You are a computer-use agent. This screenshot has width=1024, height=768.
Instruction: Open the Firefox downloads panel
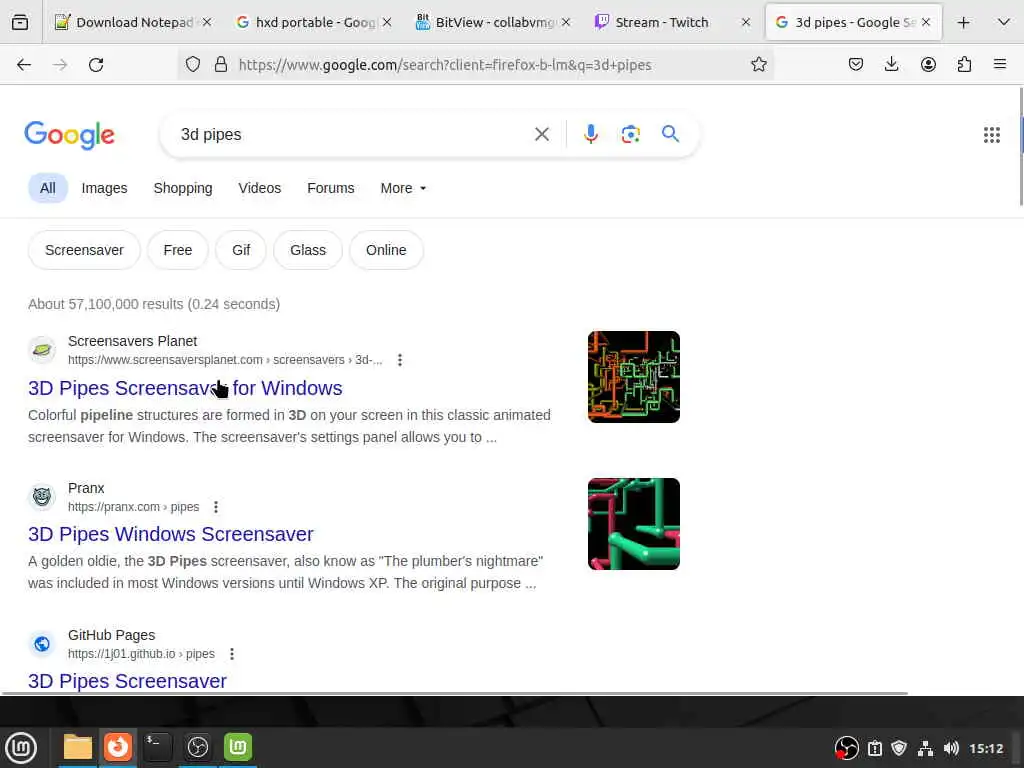point(891,64)
